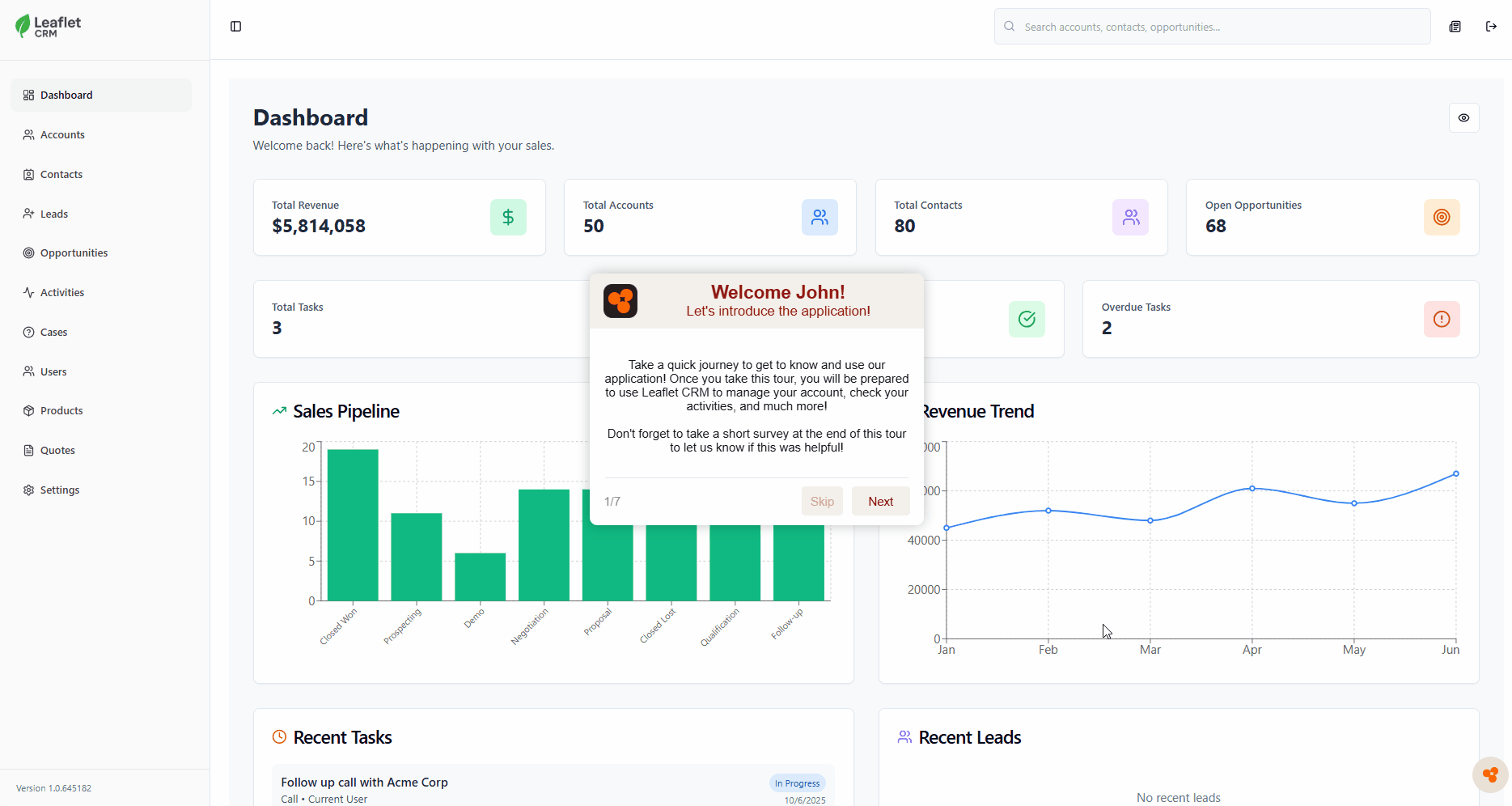The height and width of the screenshot is (806, 1512).
Task: Click the Total Contacts icon
Action: tap(1130, 218)
